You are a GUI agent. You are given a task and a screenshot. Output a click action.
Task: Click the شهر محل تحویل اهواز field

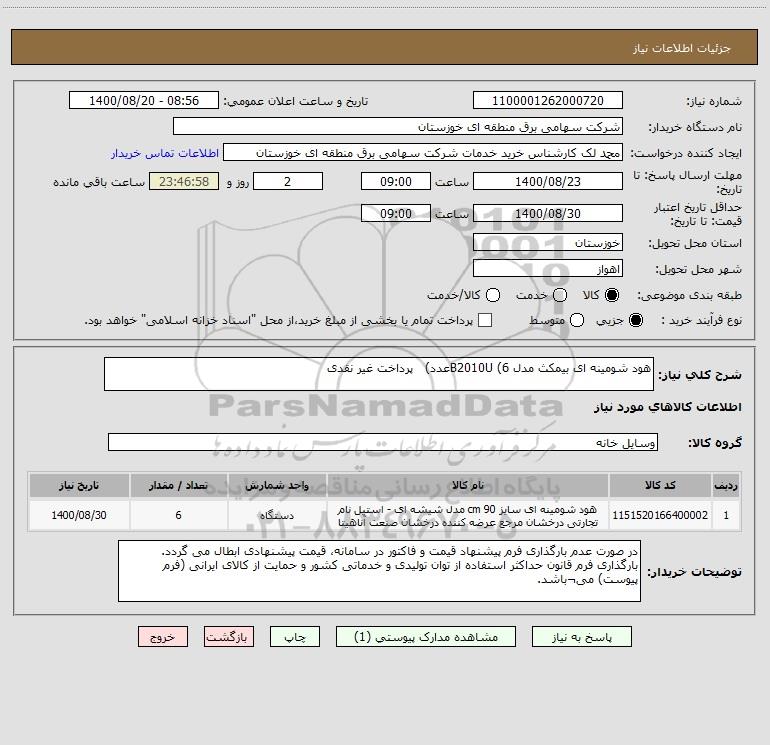point(548,268)
